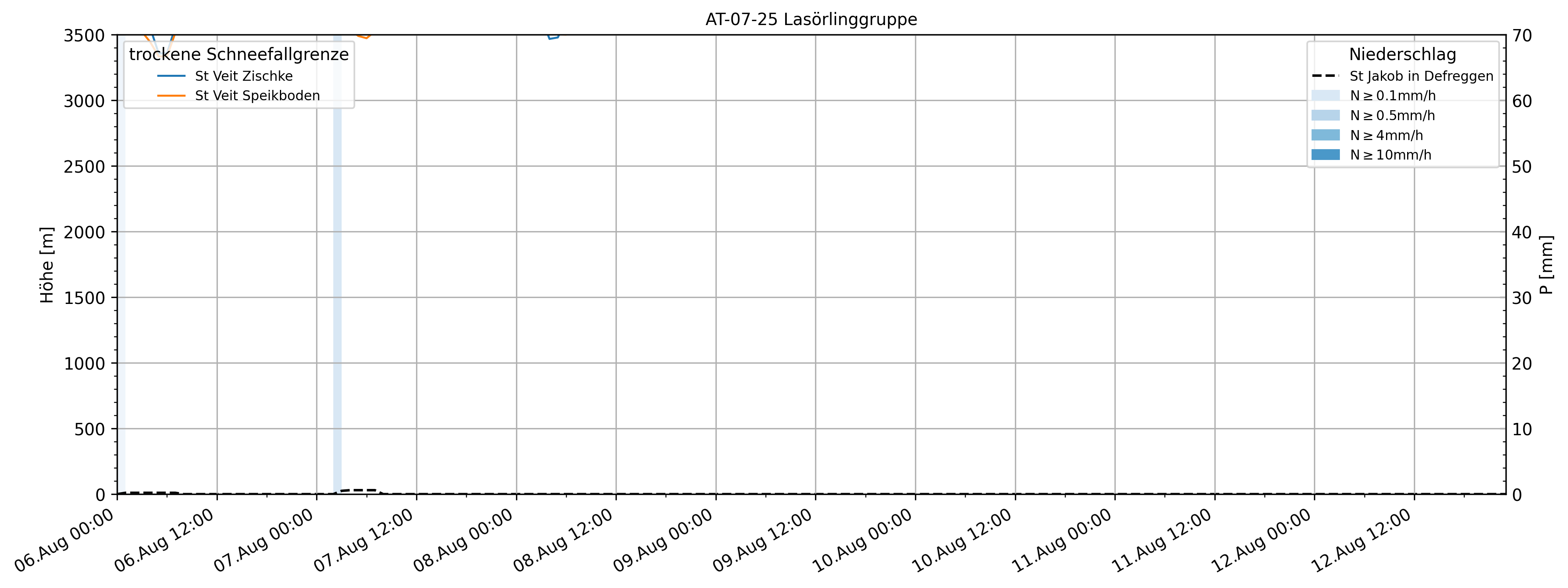The width and height of the screenshot is (1568, 588).
Task: Click the 09.Aug 00:00 x-axis tick label
Action: coord(663,540)
